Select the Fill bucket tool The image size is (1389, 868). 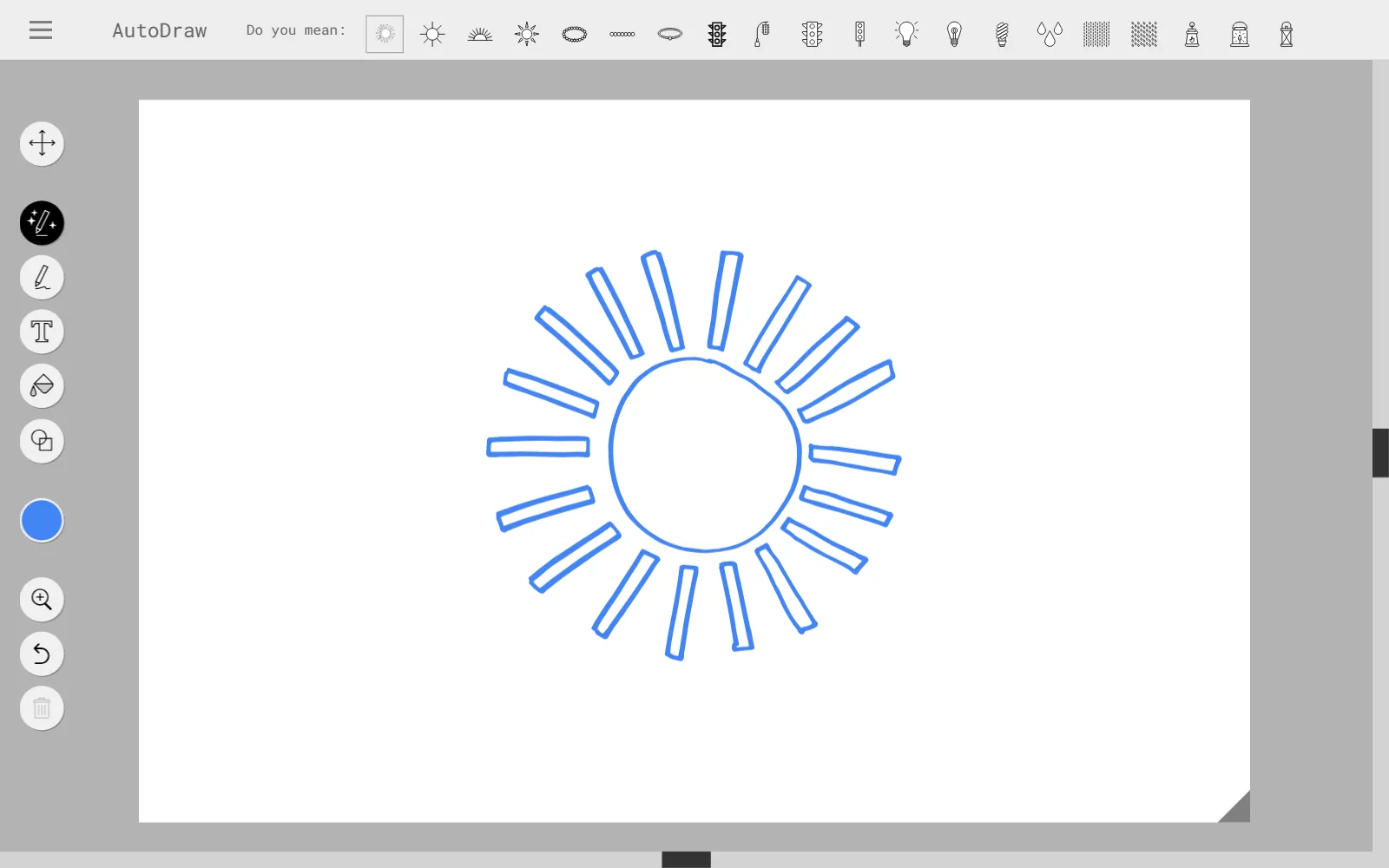42,386
